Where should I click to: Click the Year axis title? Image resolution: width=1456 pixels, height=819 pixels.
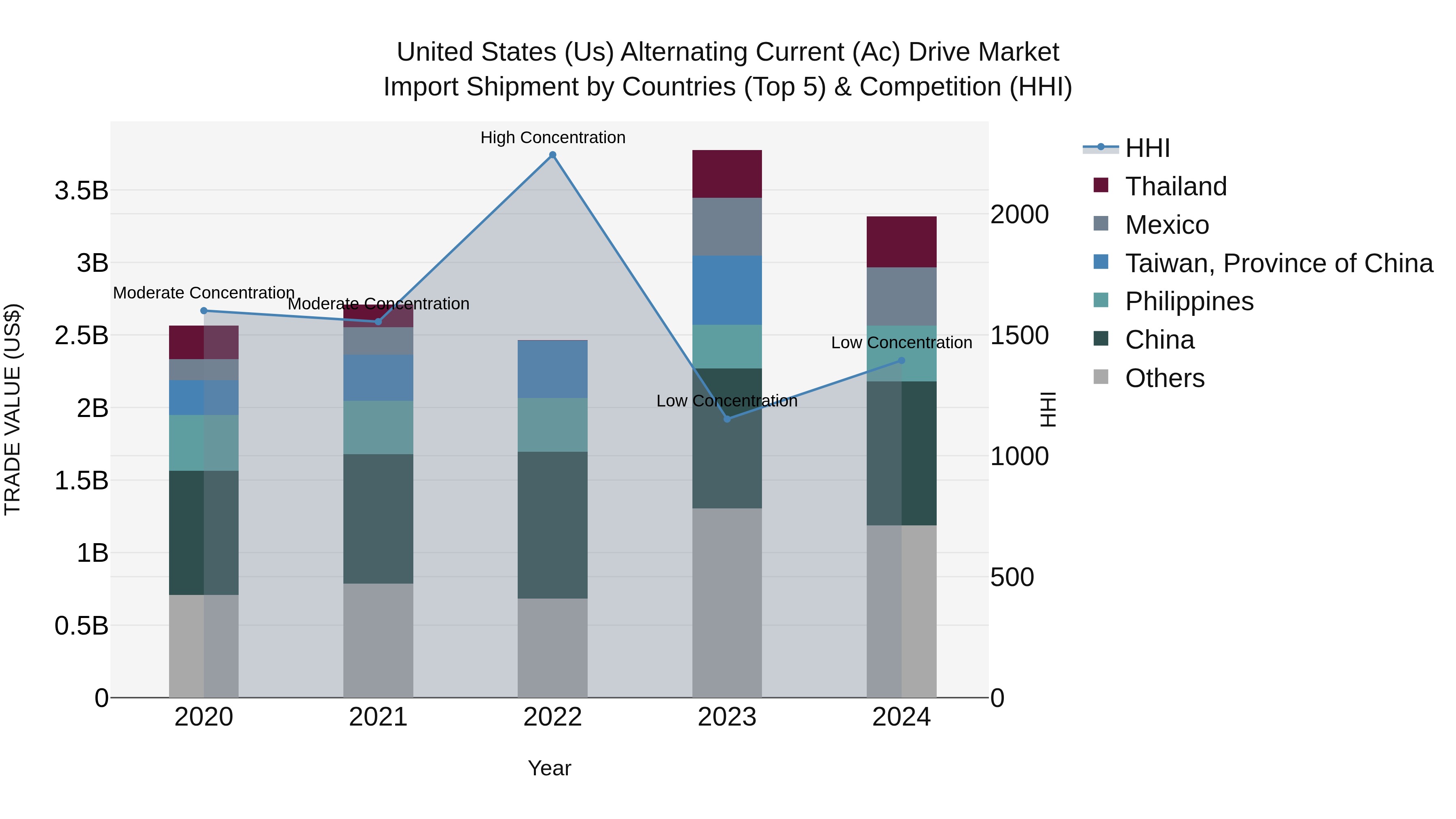click(549, 768)
